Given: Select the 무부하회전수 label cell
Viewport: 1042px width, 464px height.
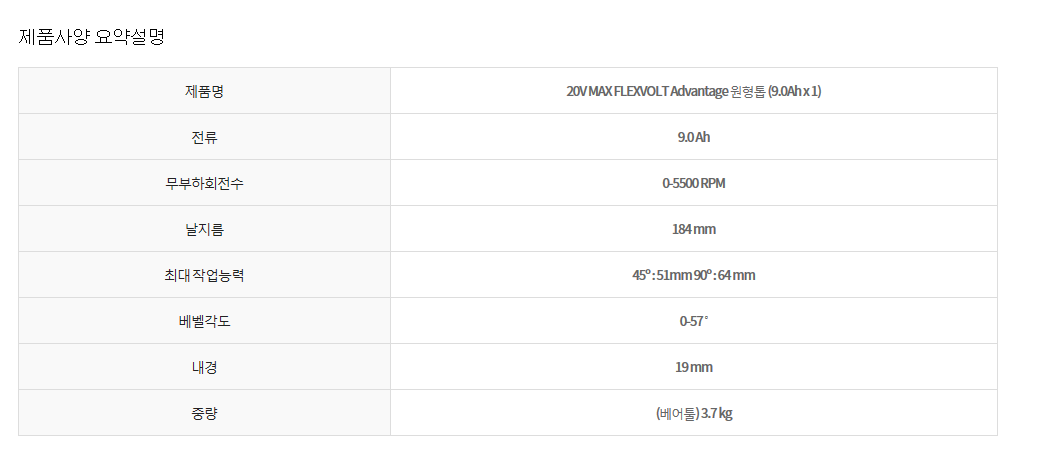Looking at the screenshot, I should (204, 183).
